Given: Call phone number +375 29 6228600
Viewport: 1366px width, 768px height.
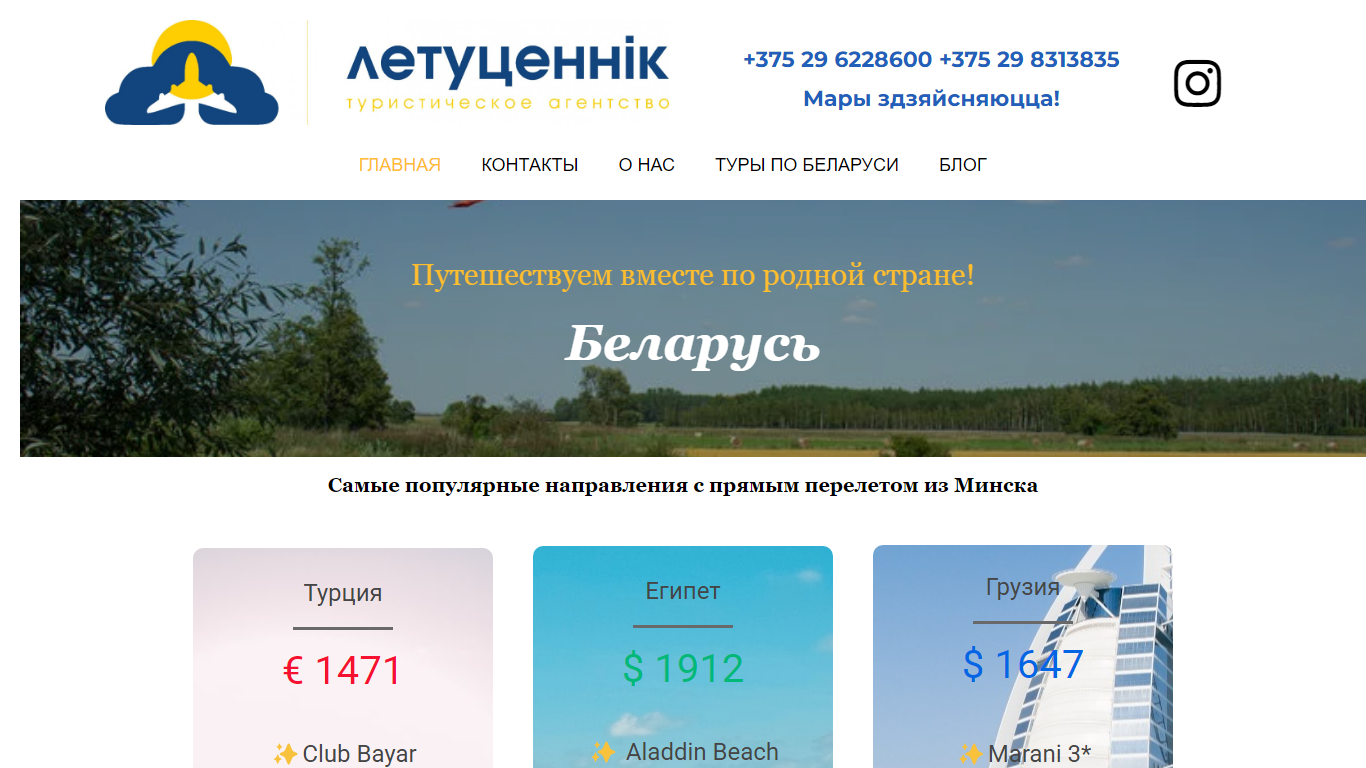Looking at the screenshot, I should pos(838,60).
